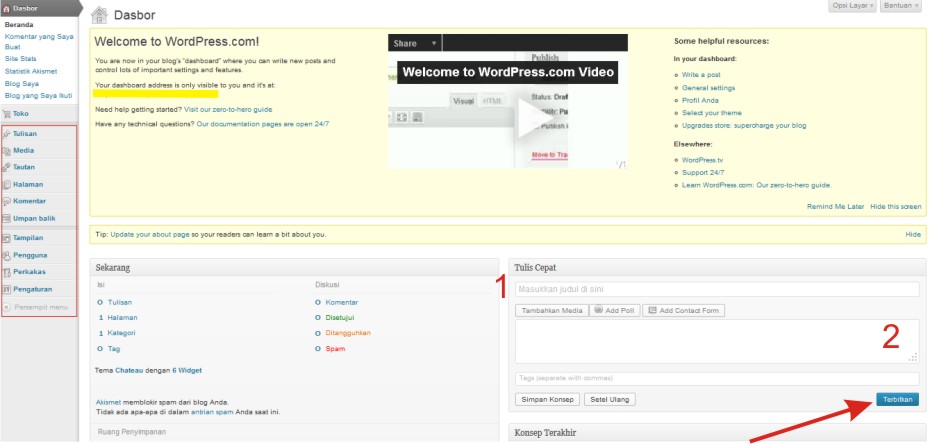
Task: Click the Tampilan appearance icon
Action: (x=7, y=238)
